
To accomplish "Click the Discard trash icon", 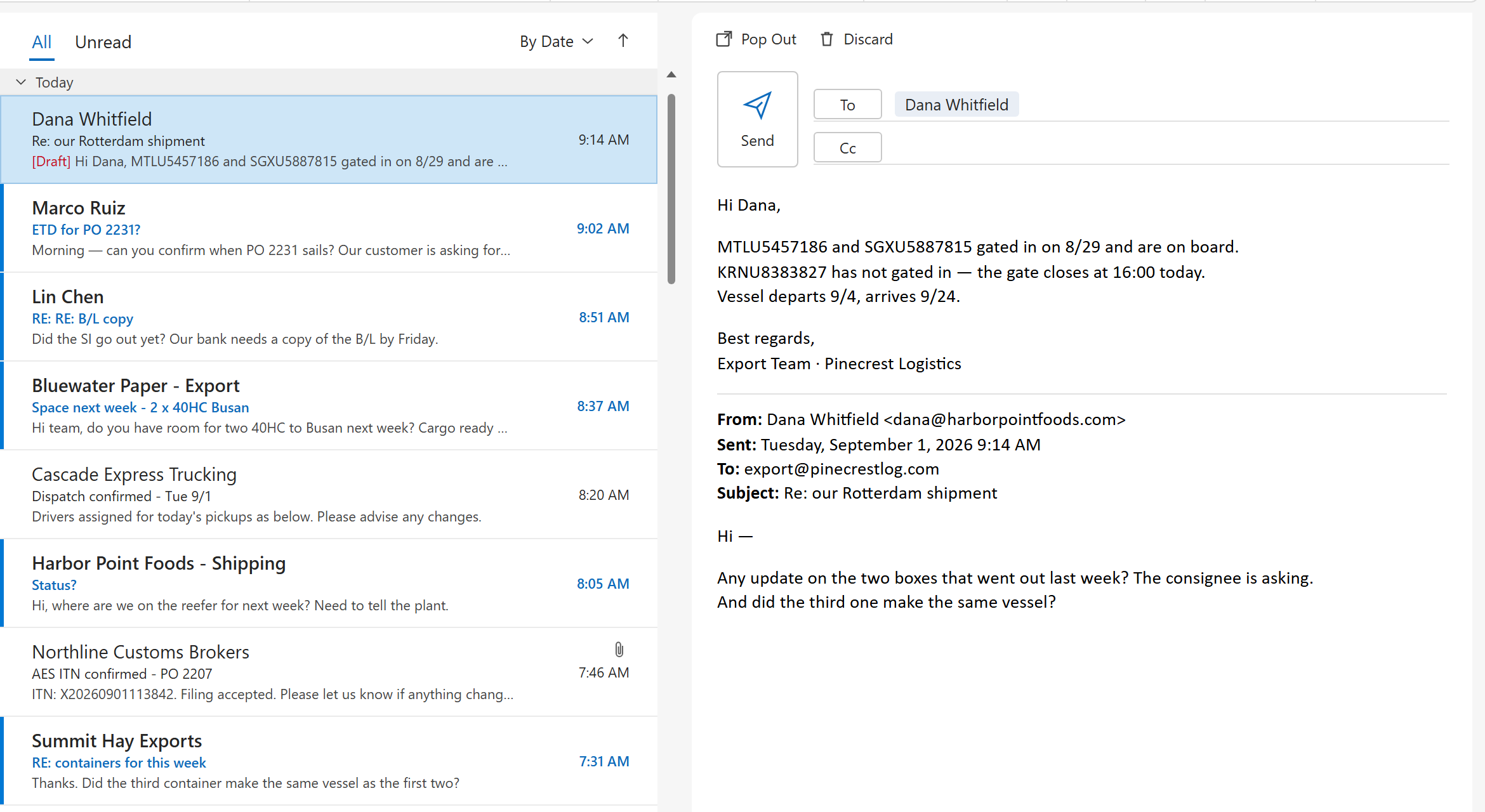I will tap(826, 39).
